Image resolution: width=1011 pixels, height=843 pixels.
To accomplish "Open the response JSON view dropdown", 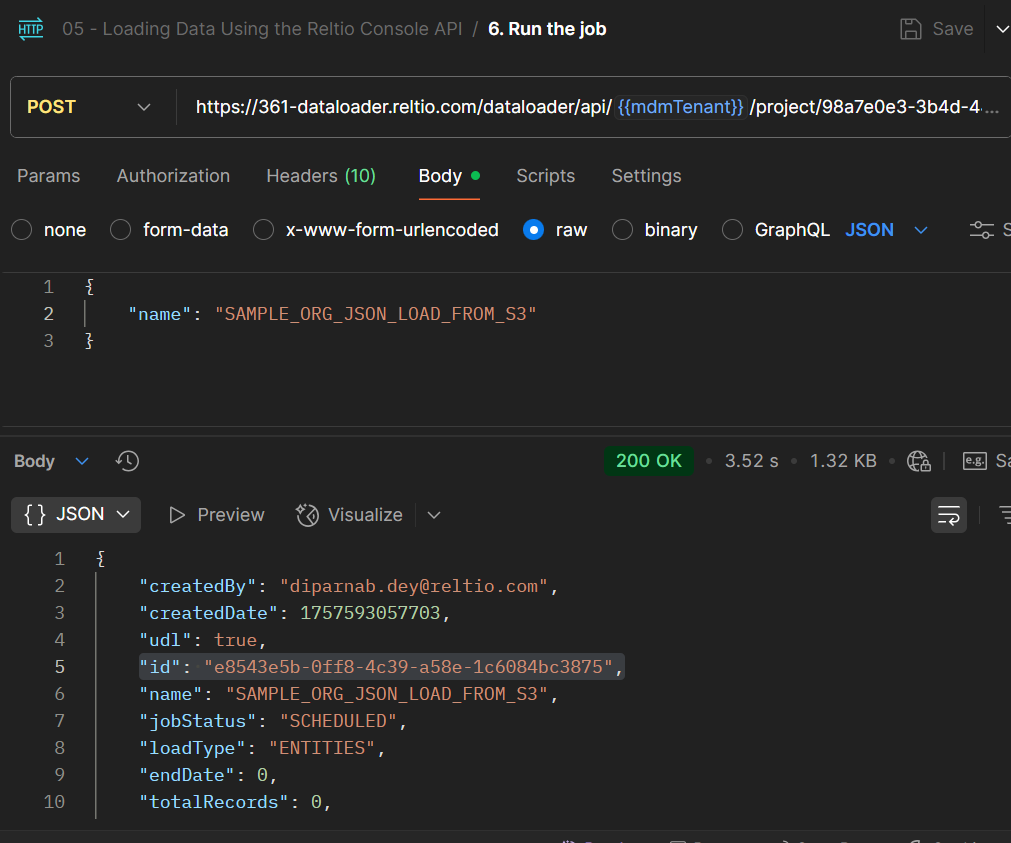I will 77,515.
